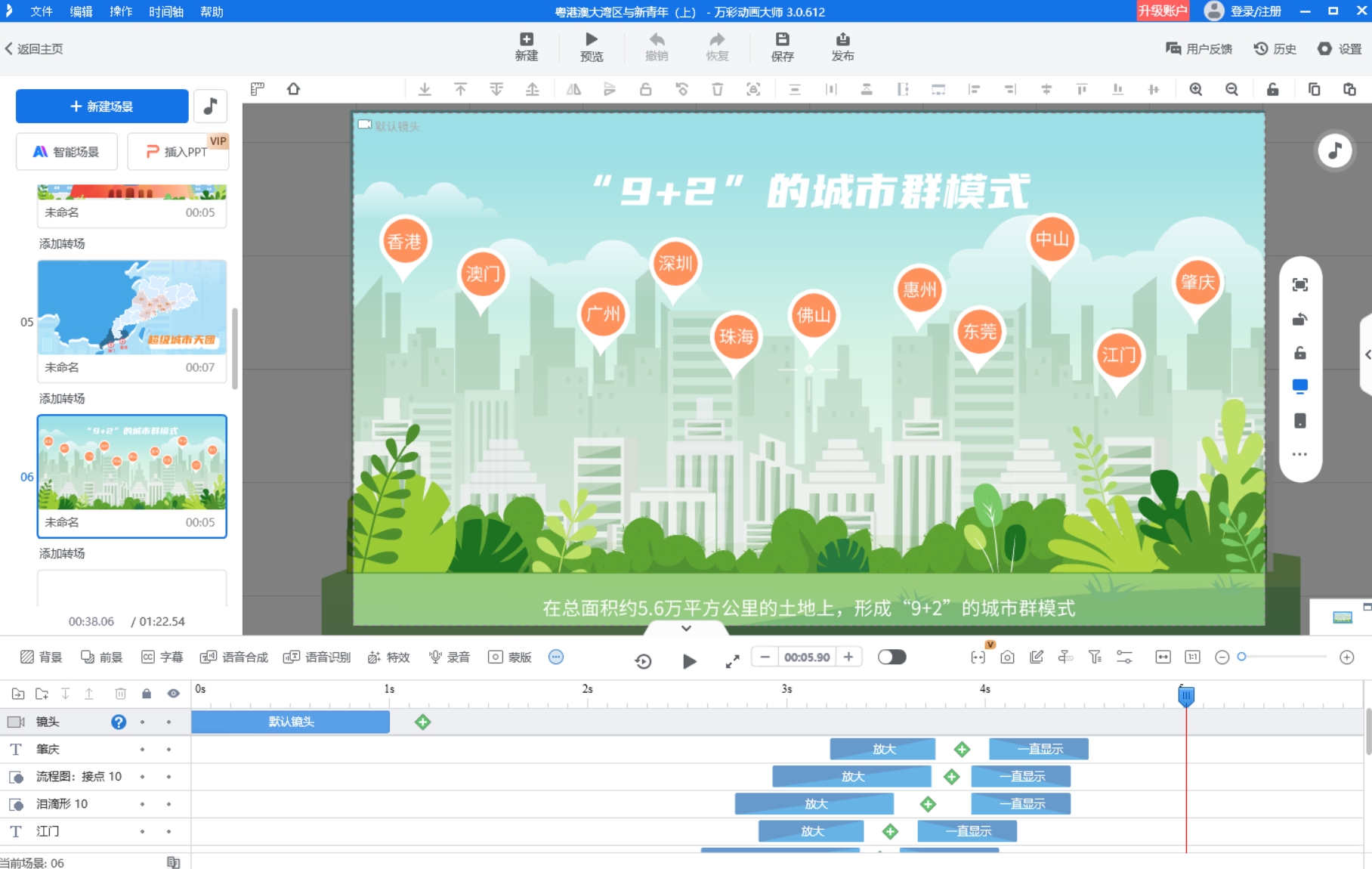Toggle the lock icon in layer header
This screenshot has width=1372, height=869.
147,694
